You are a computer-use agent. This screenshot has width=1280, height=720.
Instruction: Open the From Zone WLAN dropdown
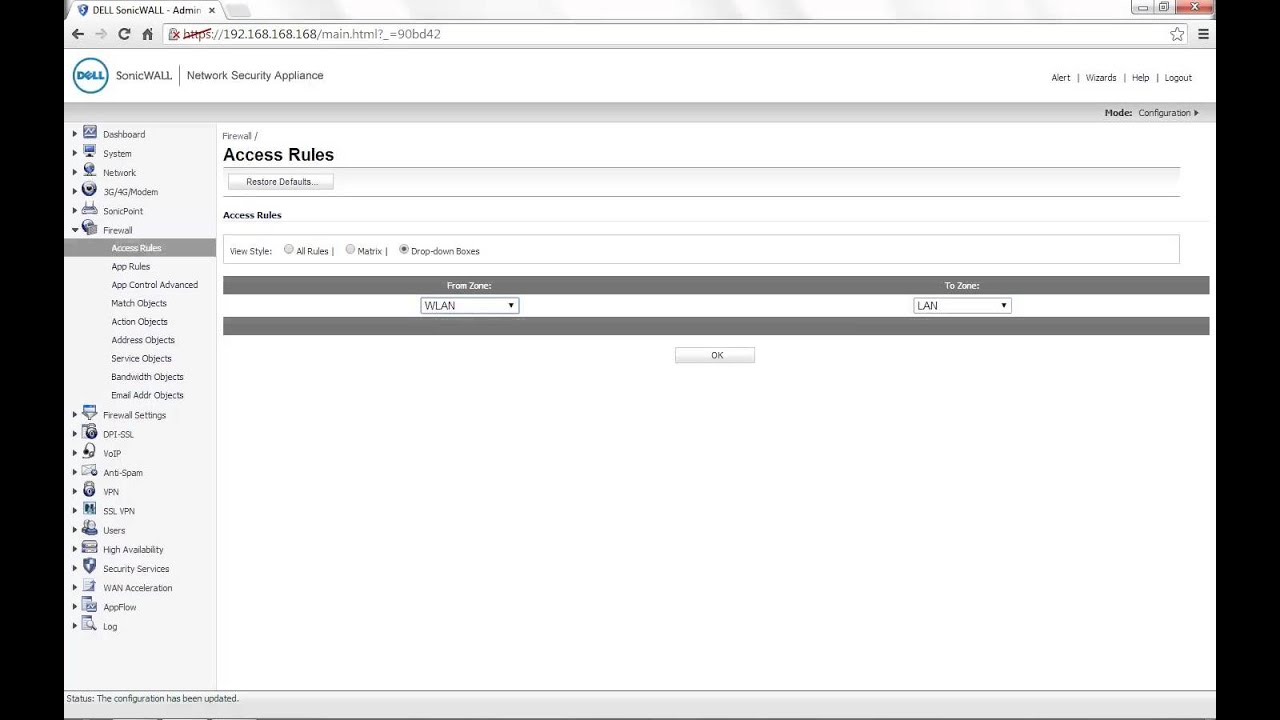pyautogui.click(x=469, y=306)
